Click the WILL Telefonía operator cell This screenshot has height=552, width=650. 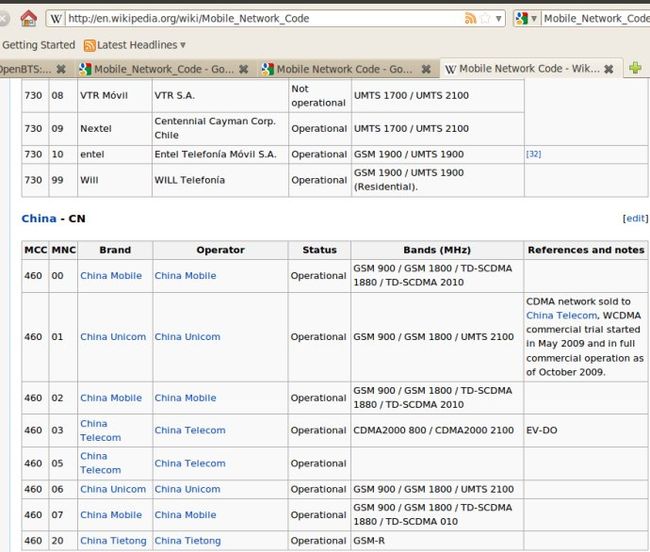pyautogui.click(x=221, y=180)
